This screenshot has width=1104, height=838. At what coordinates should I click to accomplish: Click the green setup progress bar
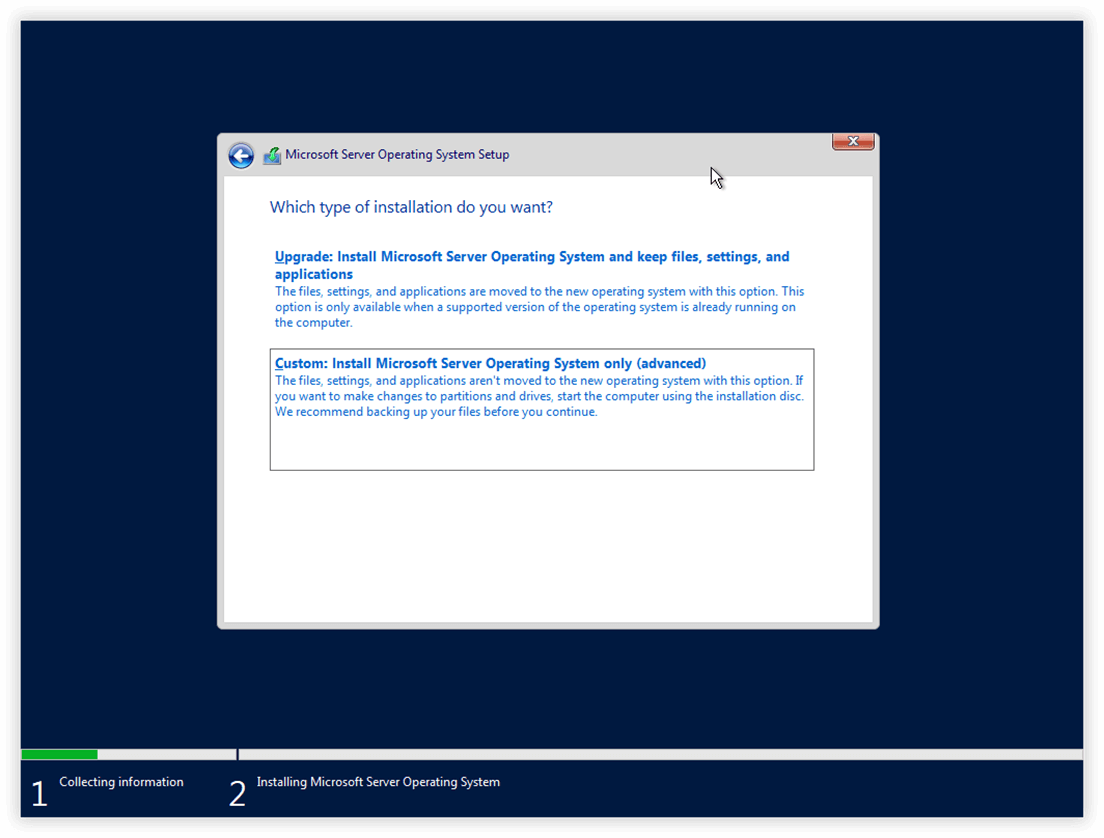tap(60, 754)
